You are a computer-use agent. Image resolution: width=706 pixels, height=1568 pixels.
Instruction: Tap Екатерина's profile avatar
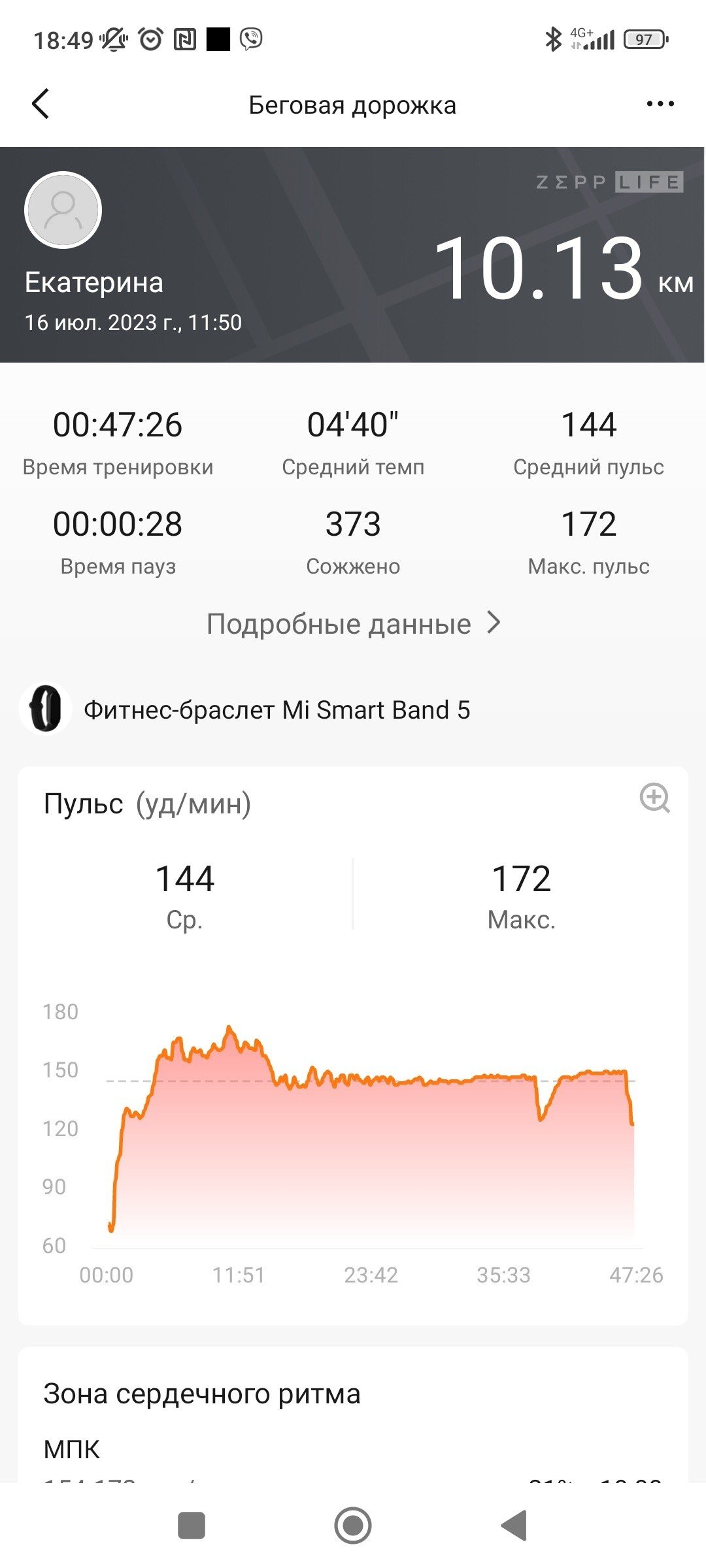(63, 210)
